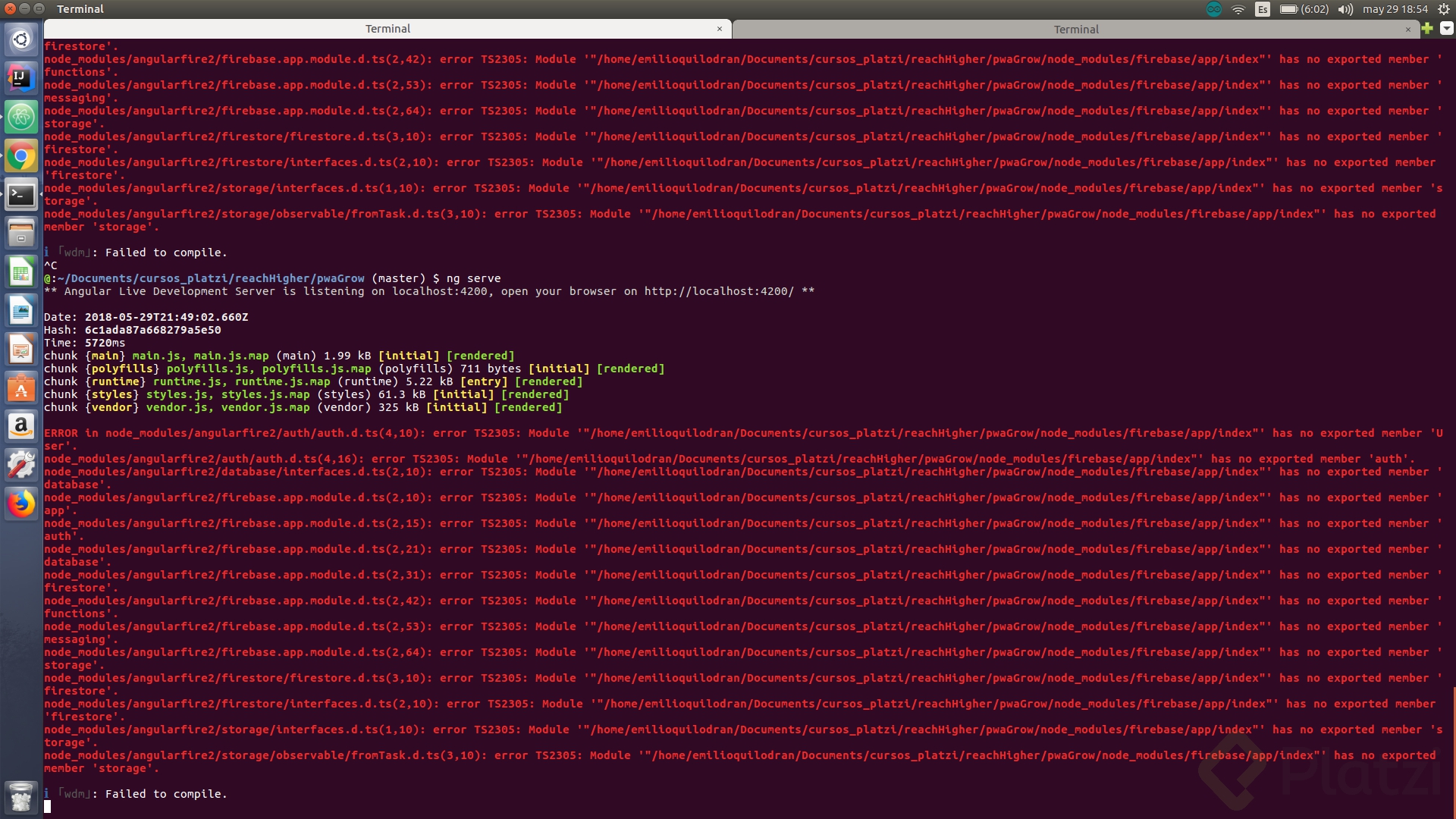Close the first Terminal tab

tap(720, 29)
